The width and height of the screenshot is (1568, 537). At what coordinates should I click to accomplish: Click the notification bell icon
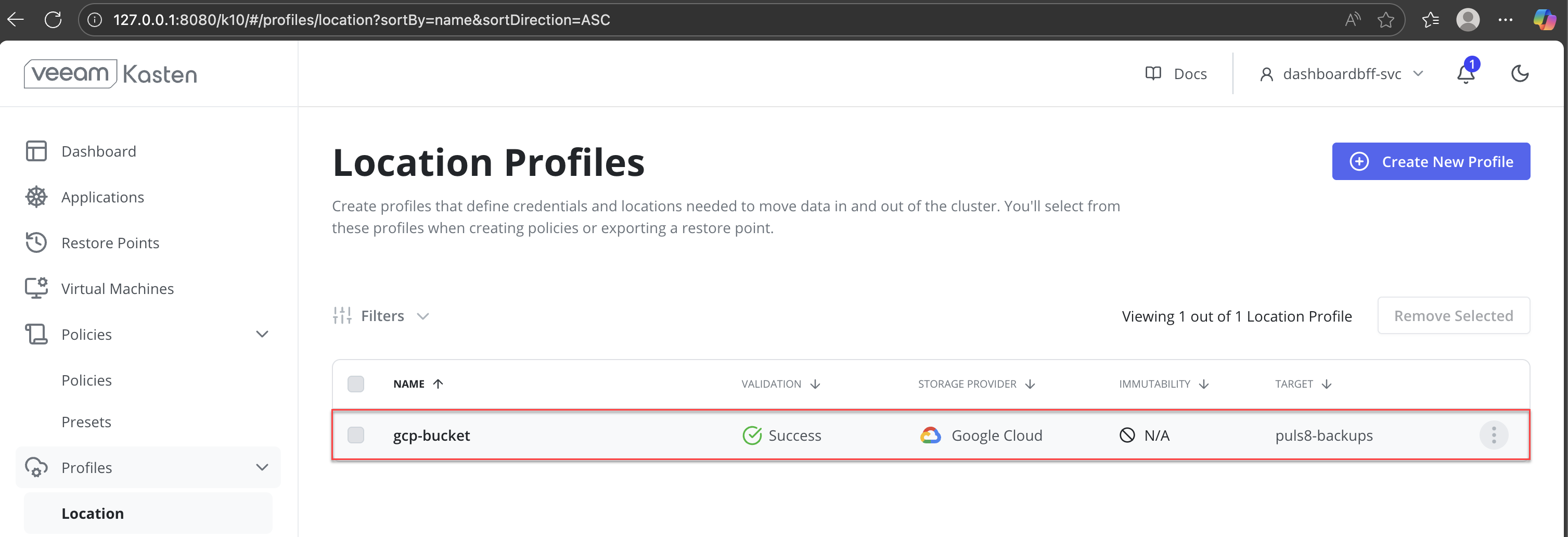(x=1465, y=74)
